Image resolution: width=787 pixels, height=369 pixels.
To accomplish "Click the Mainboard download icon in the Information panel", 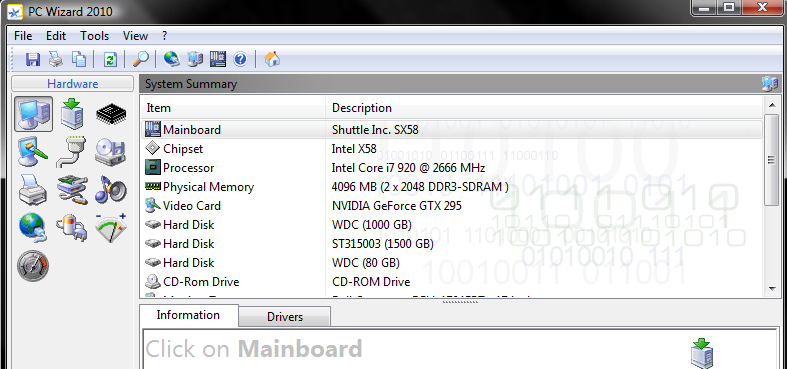I will coord(702,353).
